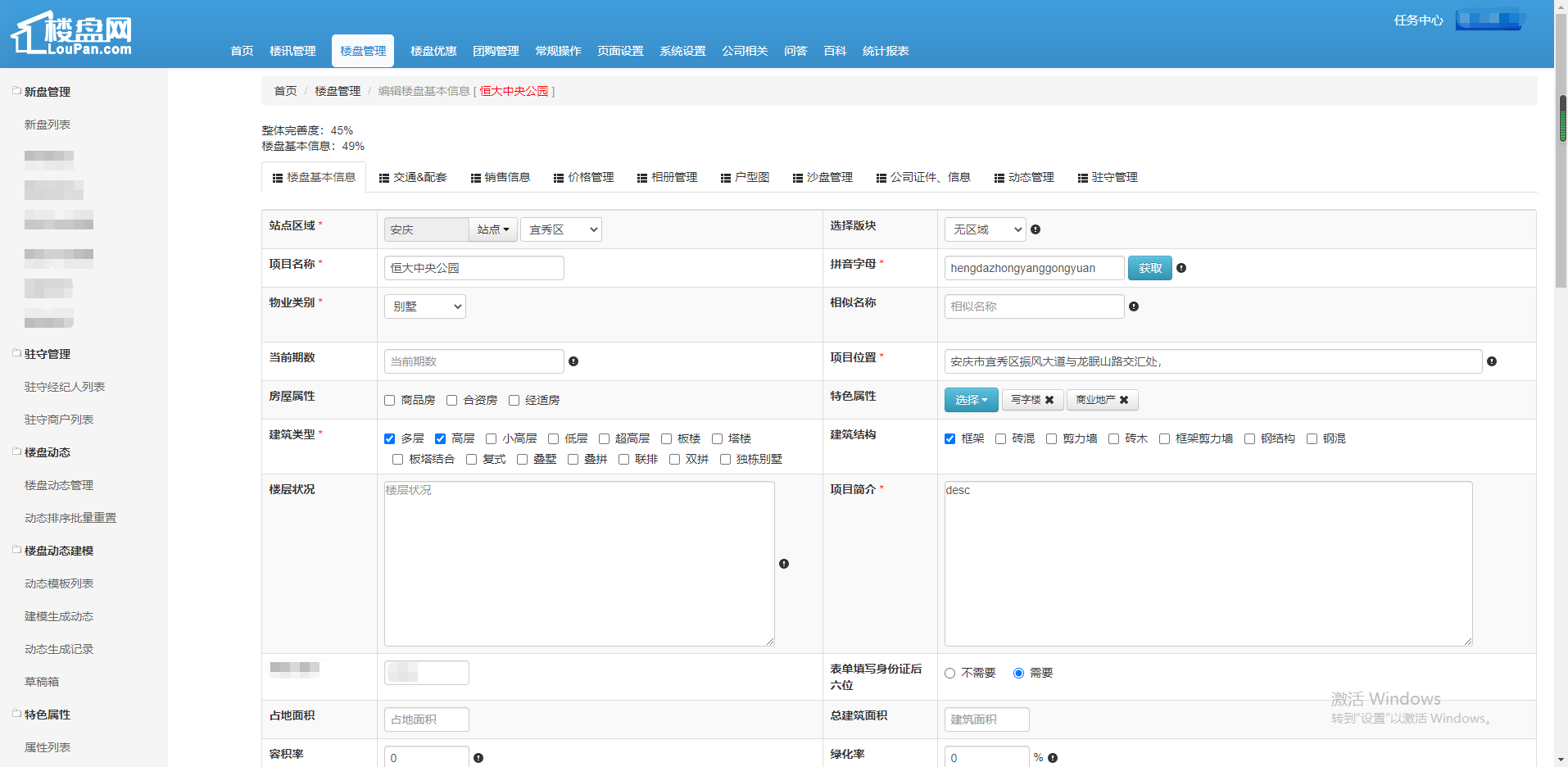Viewport: 1568px width, 767px height.
Task: Click info icon beside 楼层状况 textarea
Action: 784,564
